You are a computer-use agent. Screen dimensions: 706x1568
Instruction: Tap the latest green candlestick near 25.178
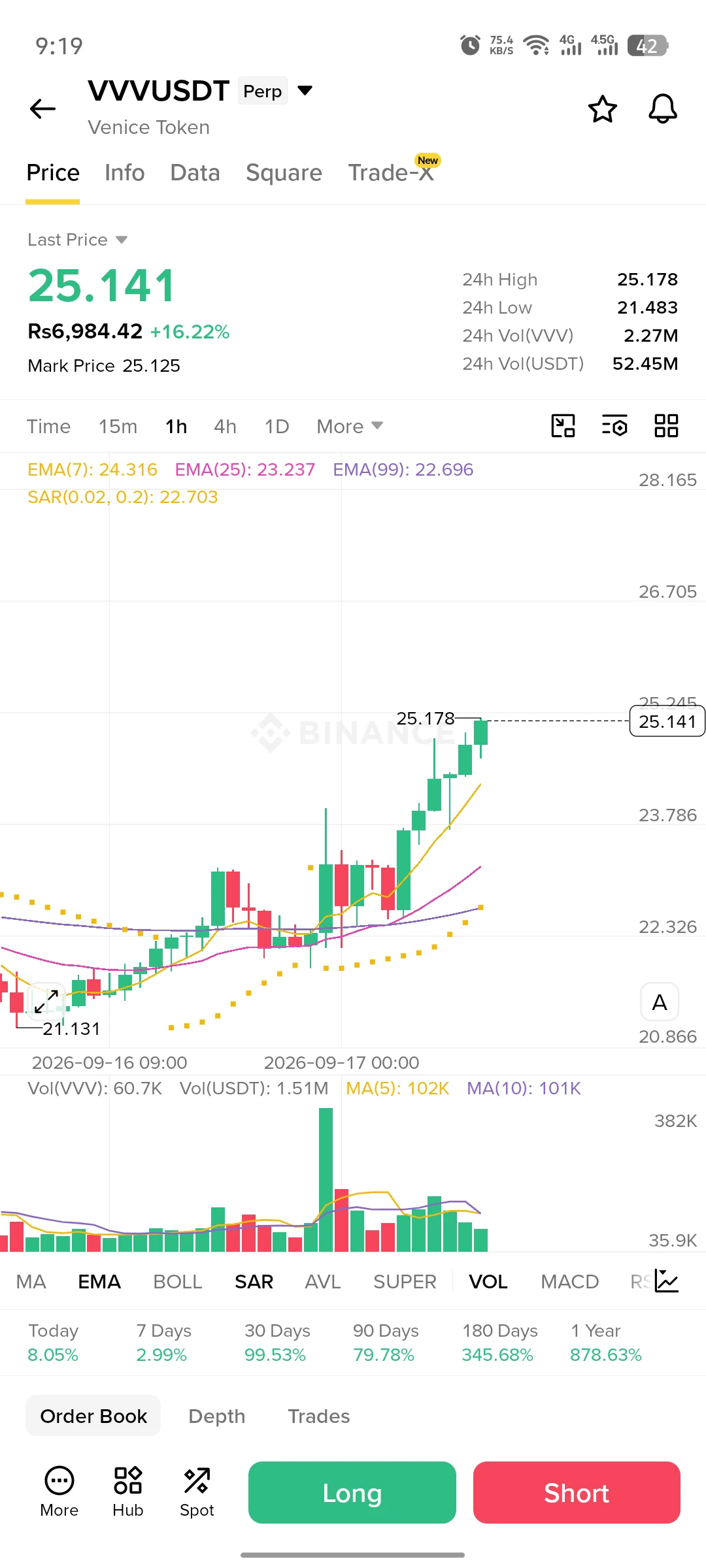click(481, 732)
